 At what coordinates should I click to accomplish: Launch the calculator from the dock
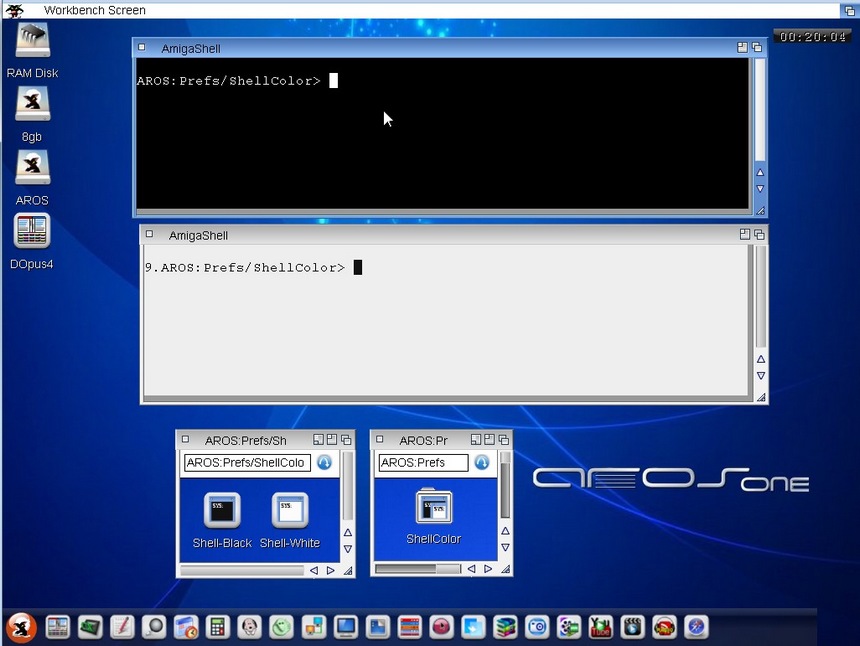pos(218,627)
